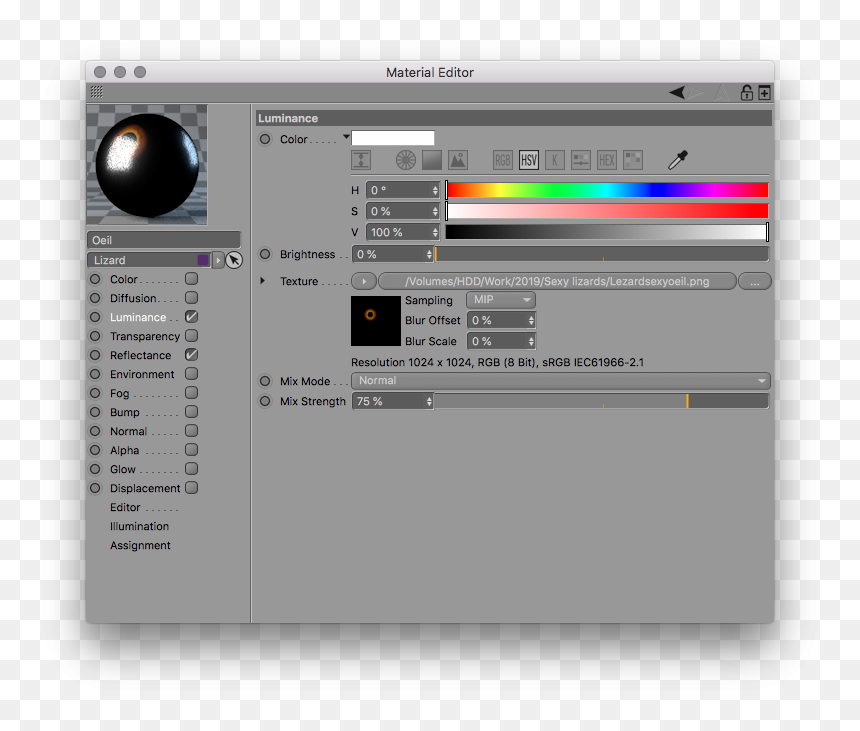860x731 pixels.
Task: Click the Mix Strength stepper arrows
Action: (x=429, y=401)
